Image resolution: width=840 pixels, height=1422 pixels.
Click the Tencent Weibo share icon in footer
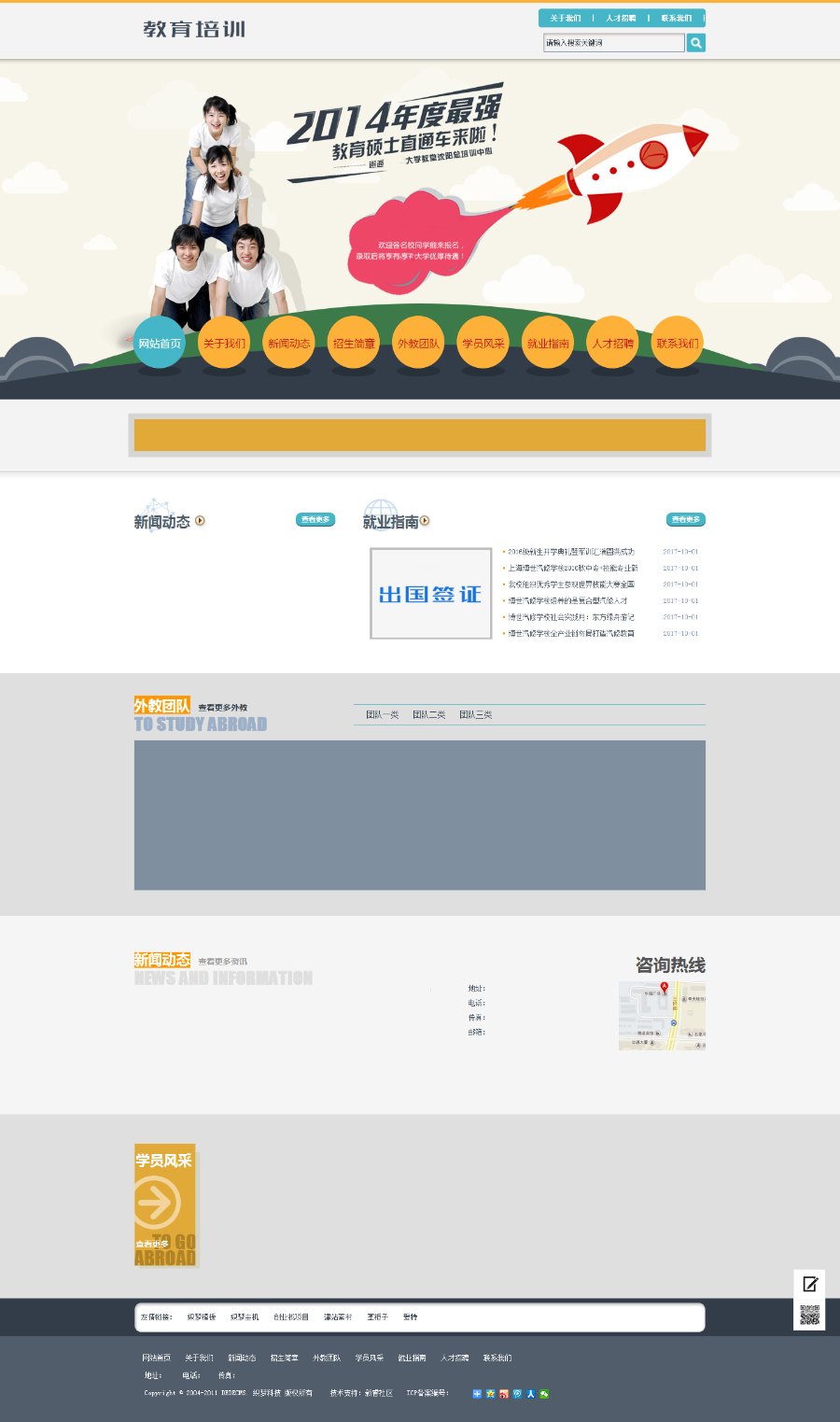click(517, 1393)
